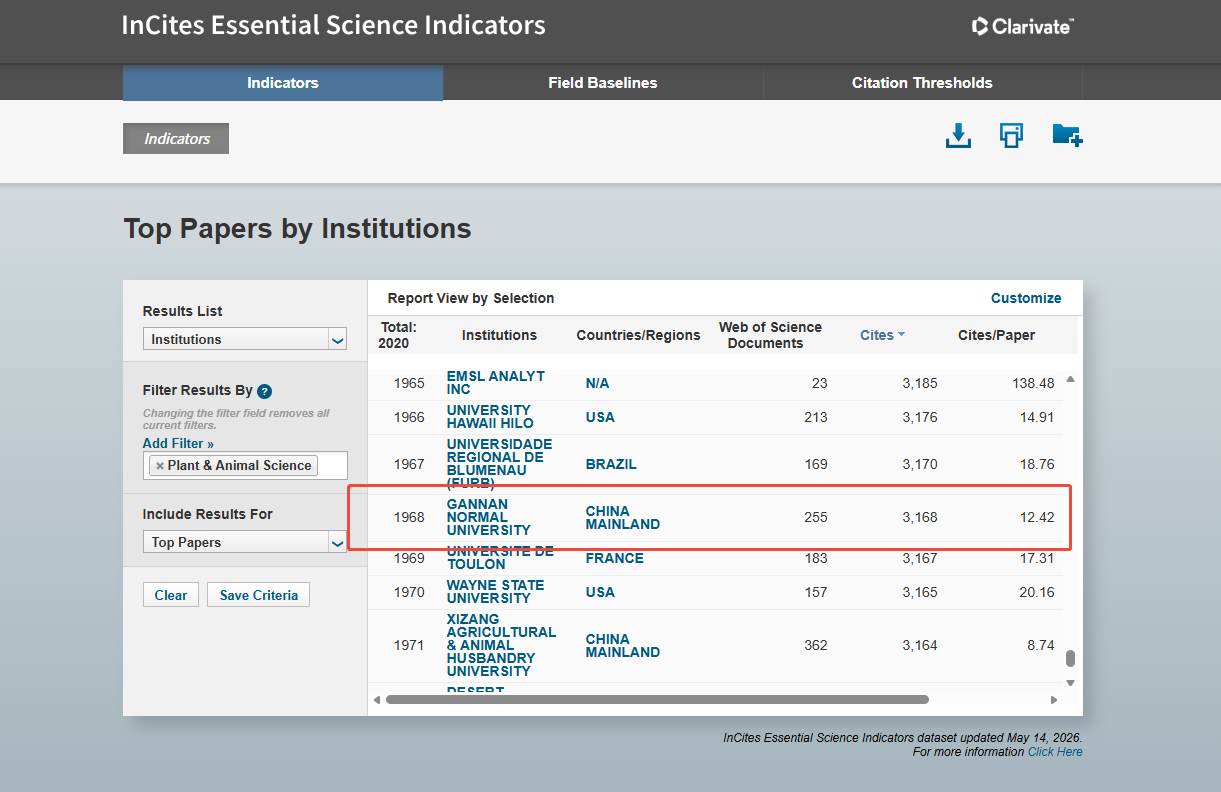Click the print report icon
The image size is (1221, 792).
pos(1011,136)
